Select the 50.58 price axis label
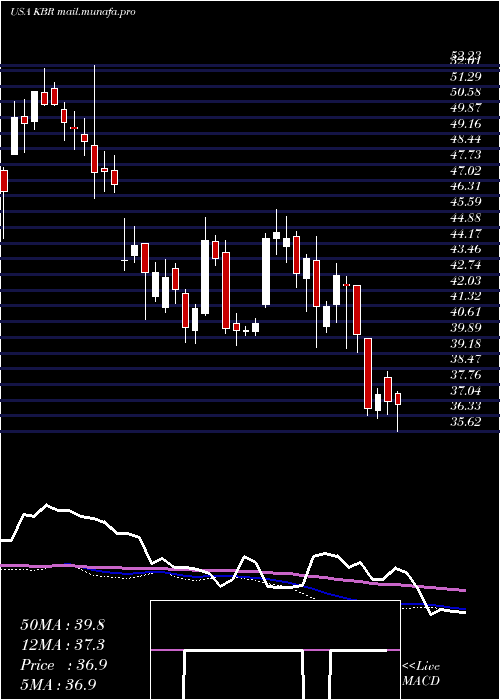This screenshot has height=700, width=500. [x=466, y=92]
